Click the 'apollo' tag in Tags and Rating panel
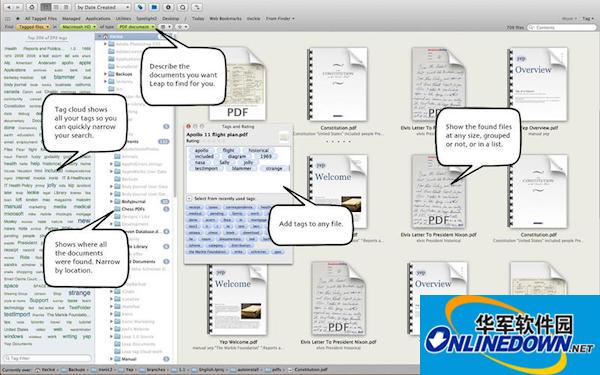The image size is (600, 375). pos(202,150)
